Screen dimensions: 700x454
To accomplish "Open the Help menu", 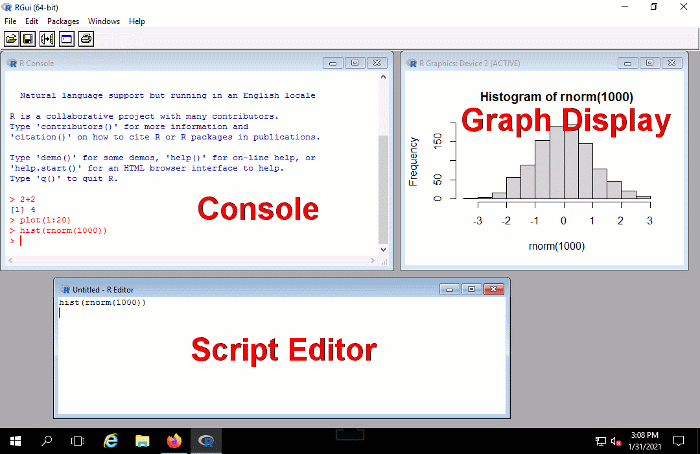I will 137,21.
